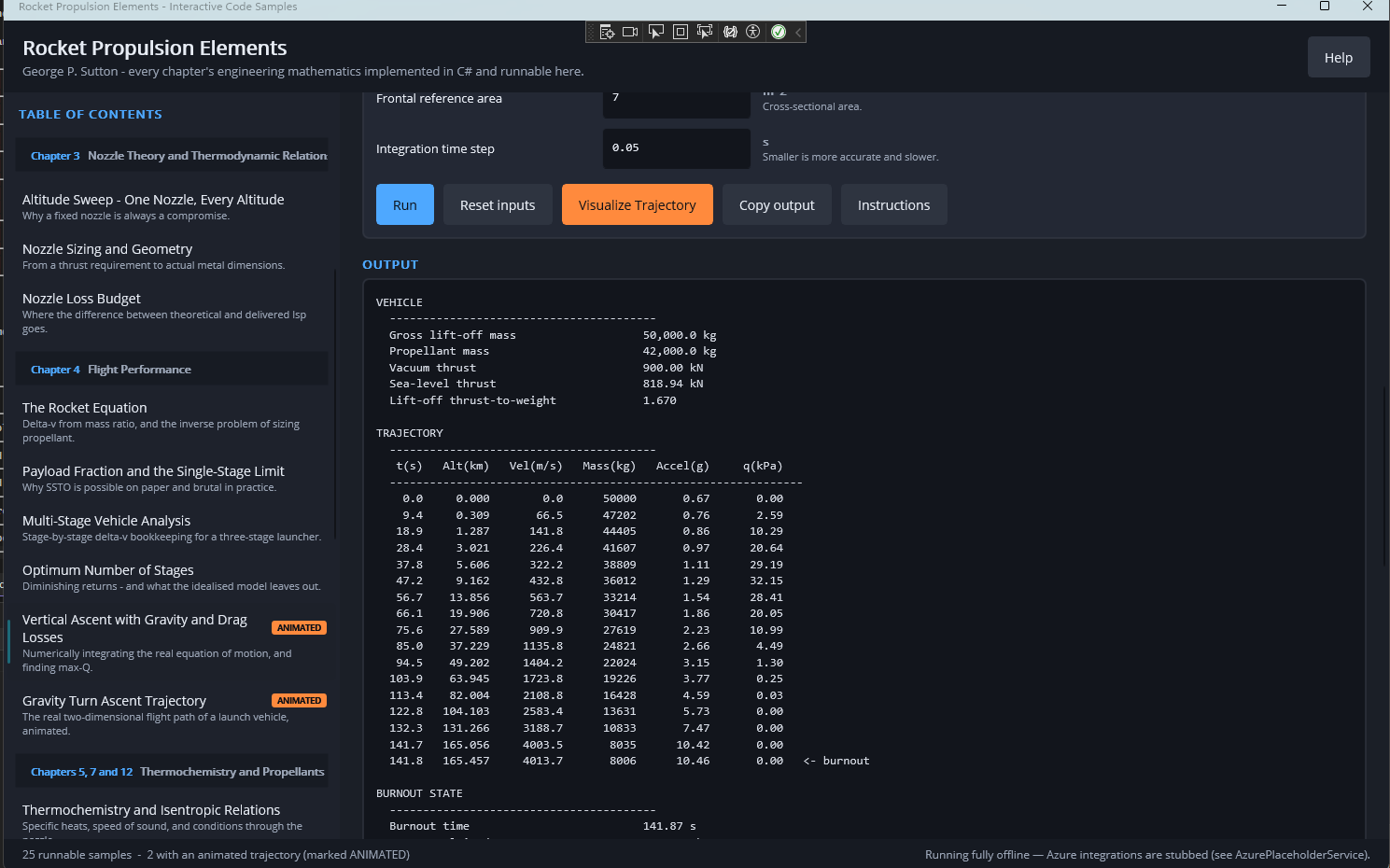The height and width of the screenshot is (868, 1390).
Task: Click Visualize Trajectory button
Action: (638, 205)
